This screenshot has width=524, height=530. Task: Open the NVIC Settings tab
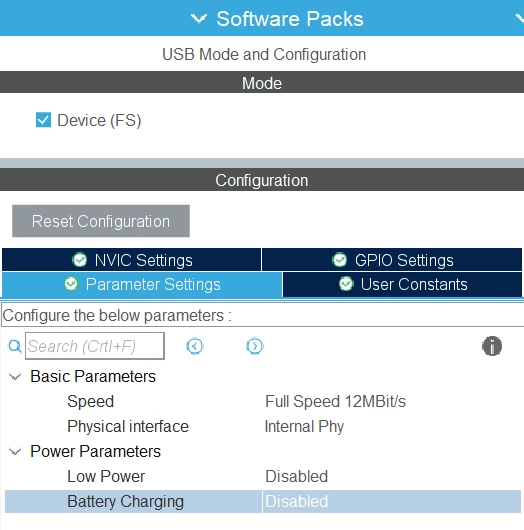[132, 260]
